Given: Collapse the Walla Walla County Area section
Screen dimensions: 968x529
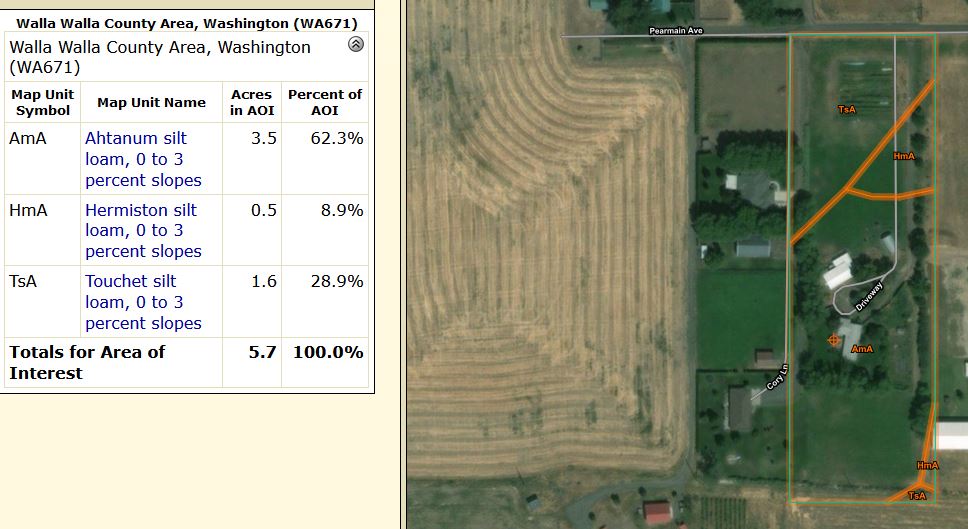Looking at the screenshot, I should (x=355, y=45).
